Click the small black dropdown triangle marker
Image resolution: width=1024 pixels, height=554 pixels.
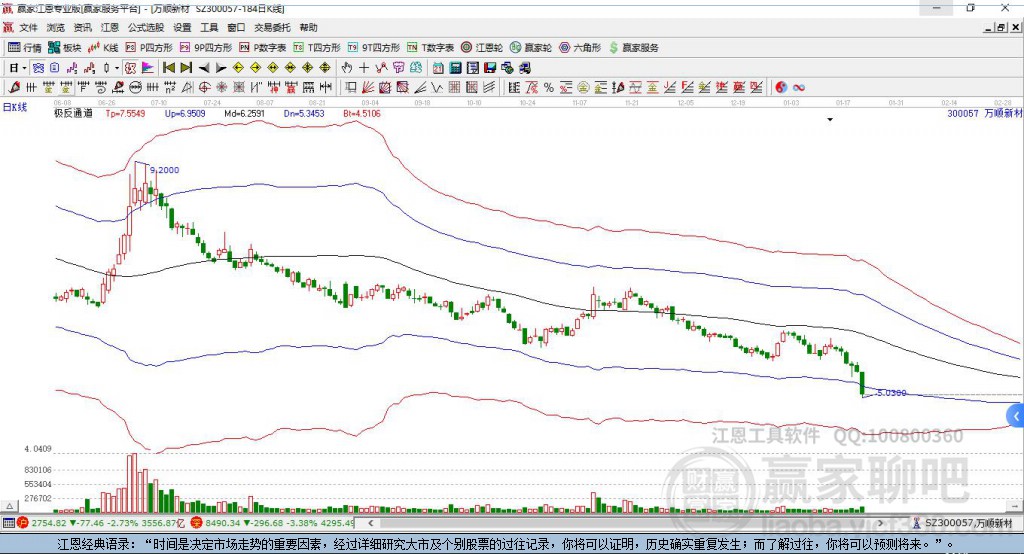coord(830,120)
